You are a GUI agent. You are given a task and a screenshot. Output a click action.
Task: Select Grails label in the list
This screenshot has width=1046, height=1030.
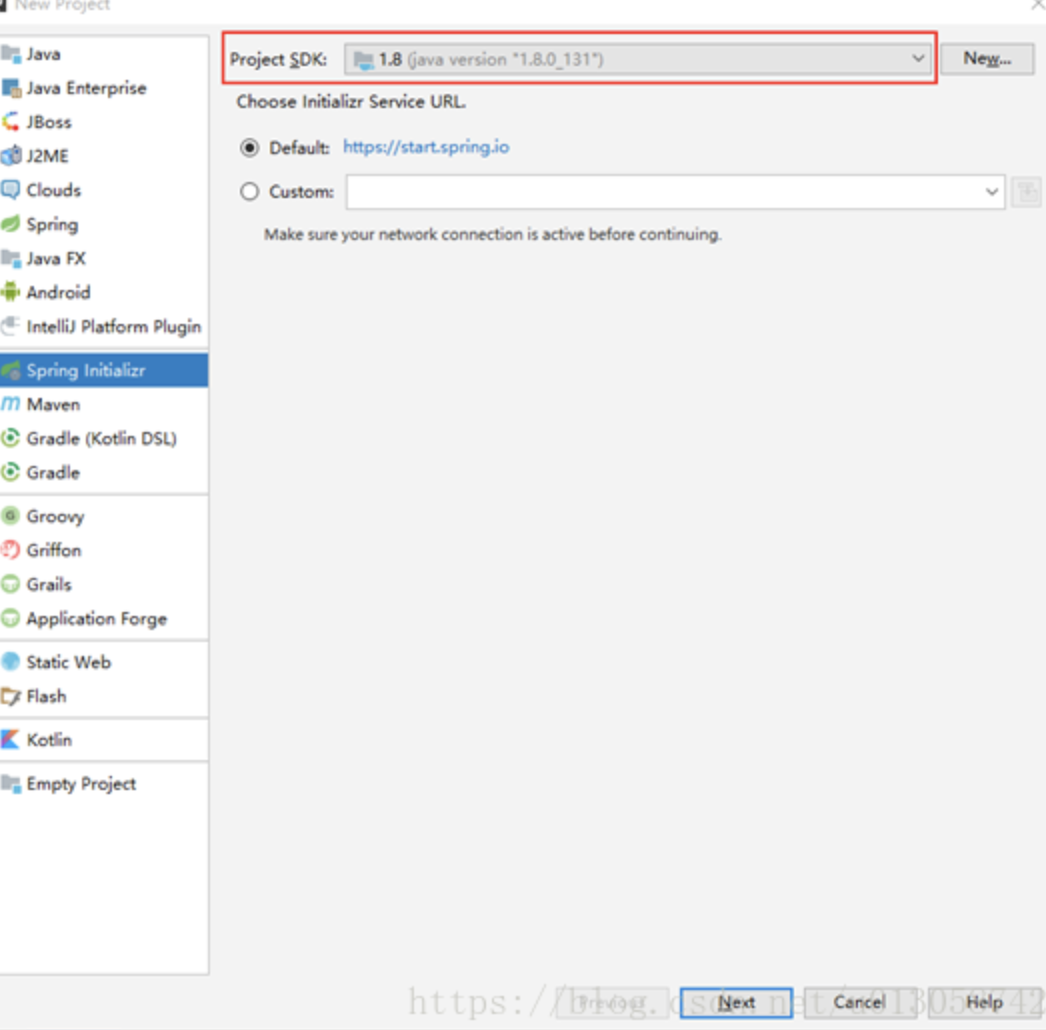click(49, 584)
